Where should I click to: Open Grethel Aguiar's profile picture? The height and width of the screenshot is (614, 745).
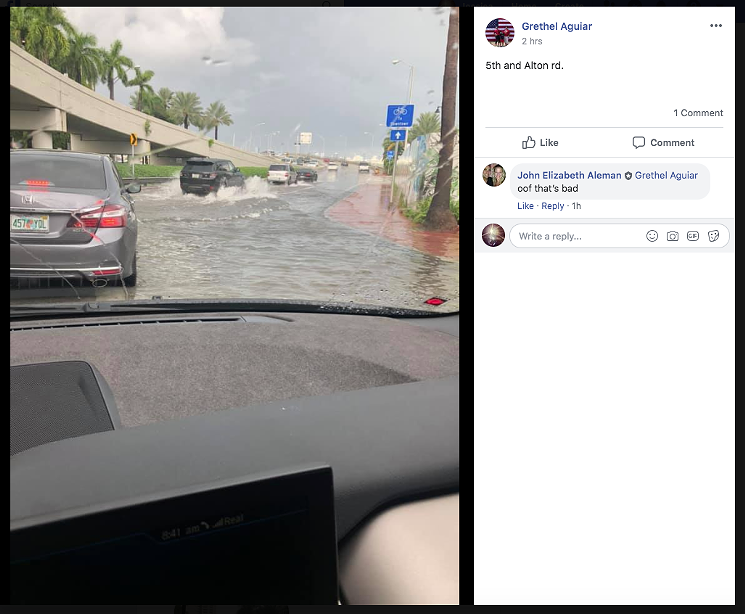[x=499, y=32]
